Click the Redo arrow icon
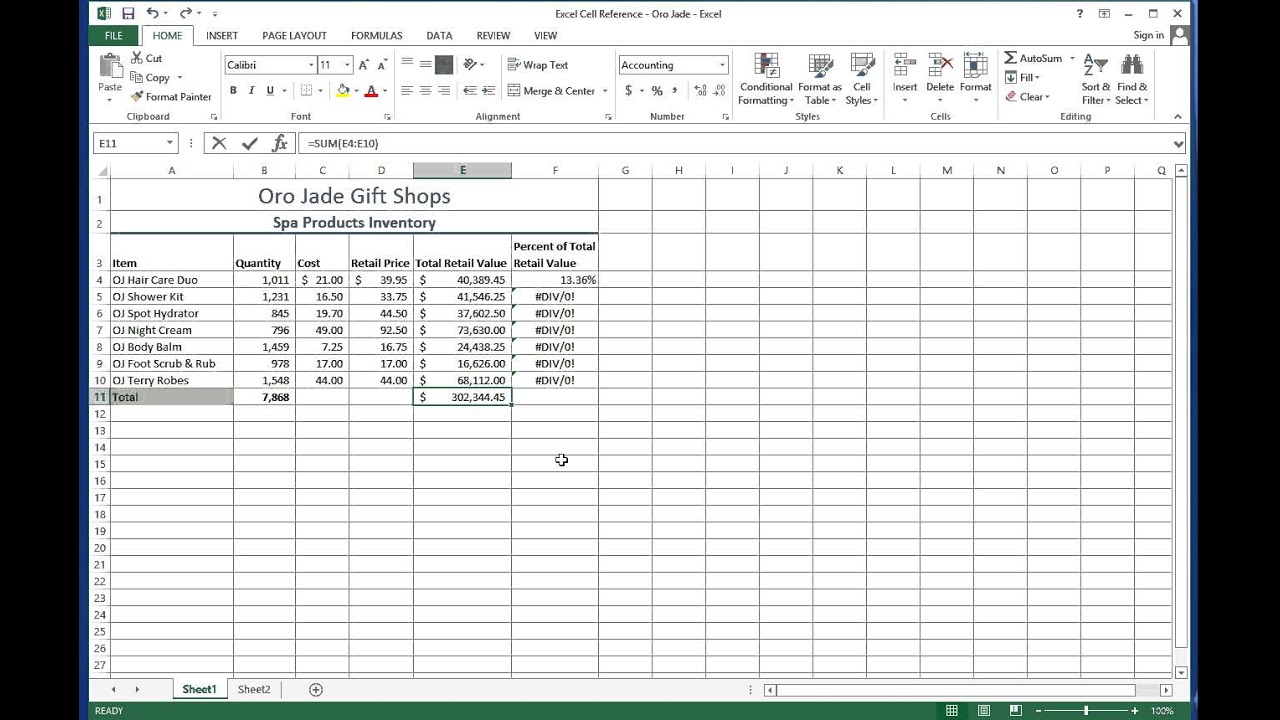The height and width of the screenshot is (720, 1280). (x=185, y=14)
